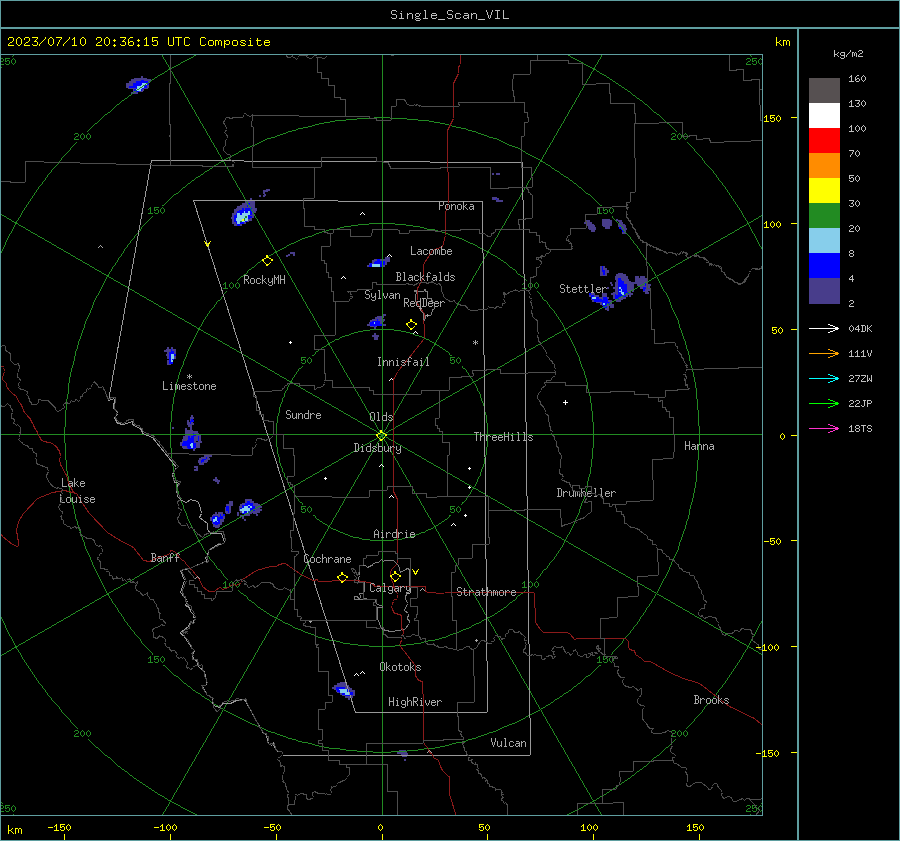900x841 pixels.
Task: Click the Olds town label
Action: coord(381,417)
